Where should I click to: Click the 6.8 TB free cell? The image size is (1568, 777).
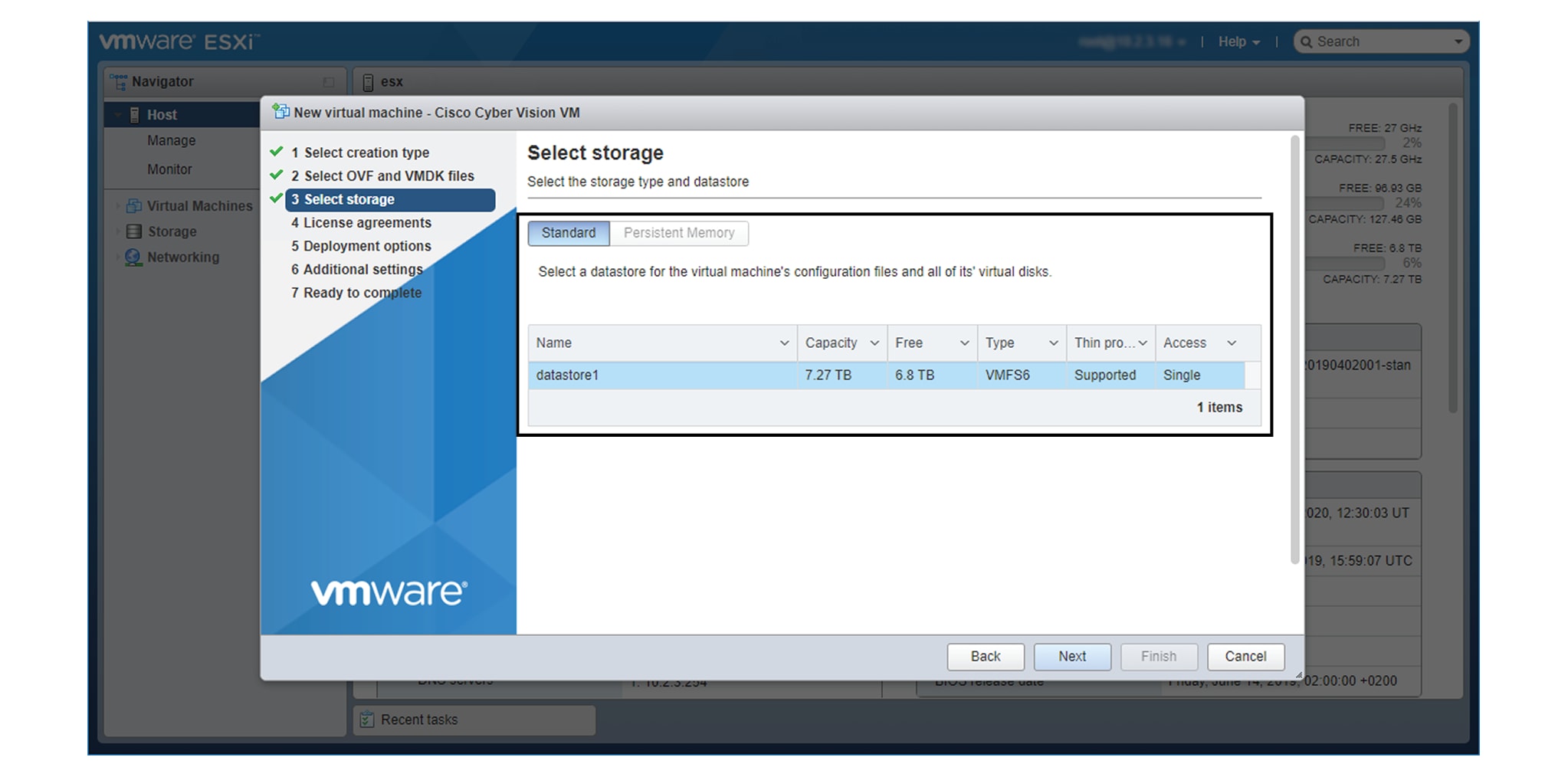pyautogui.click(x=932, y=375)
